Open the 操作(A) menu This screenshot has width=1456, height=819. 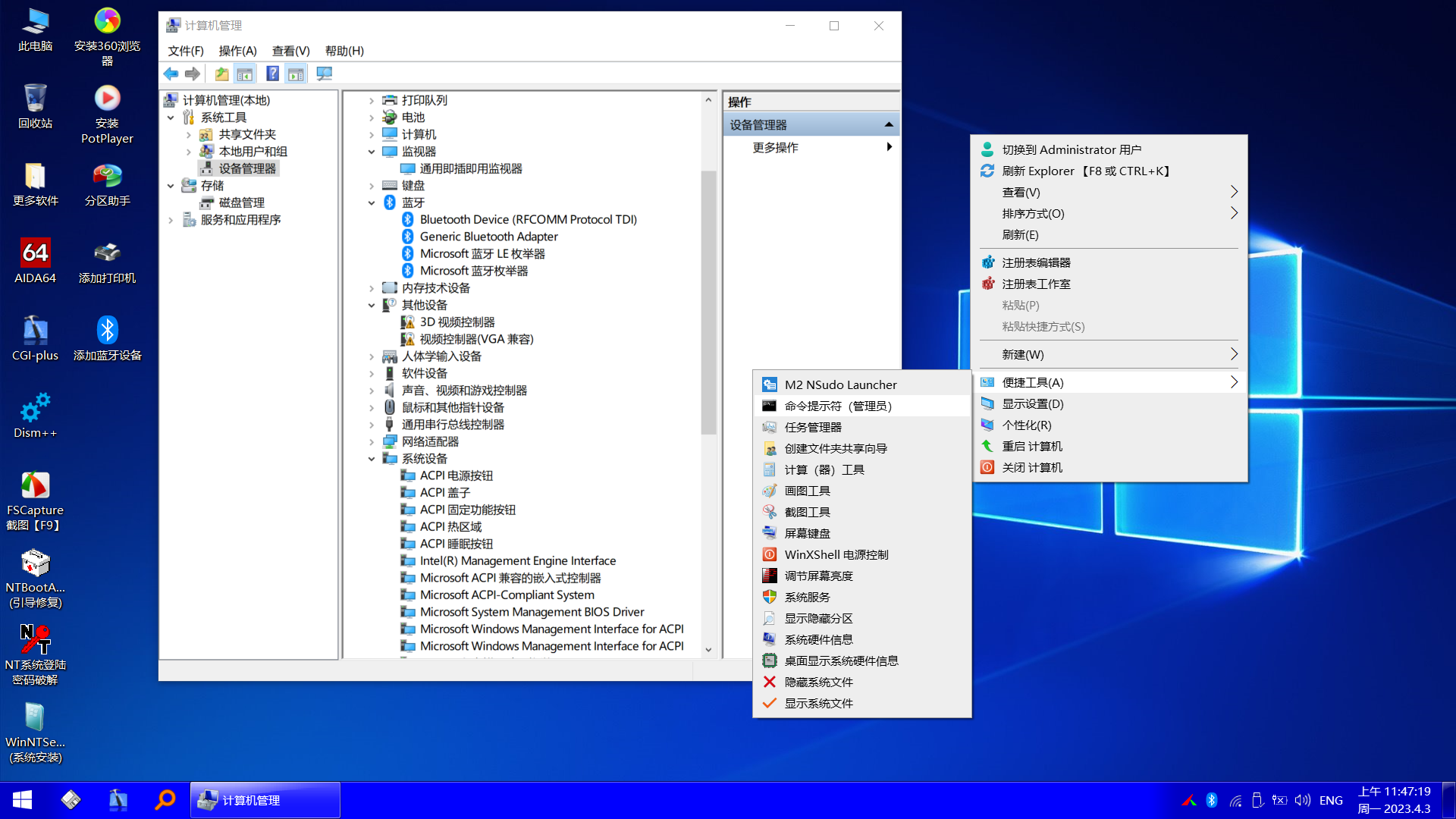click(237, 51)
